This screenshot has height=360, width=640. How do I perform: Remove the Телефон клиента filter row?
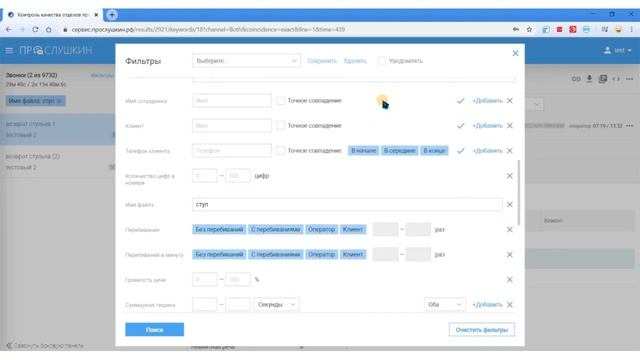pos(510,151)
